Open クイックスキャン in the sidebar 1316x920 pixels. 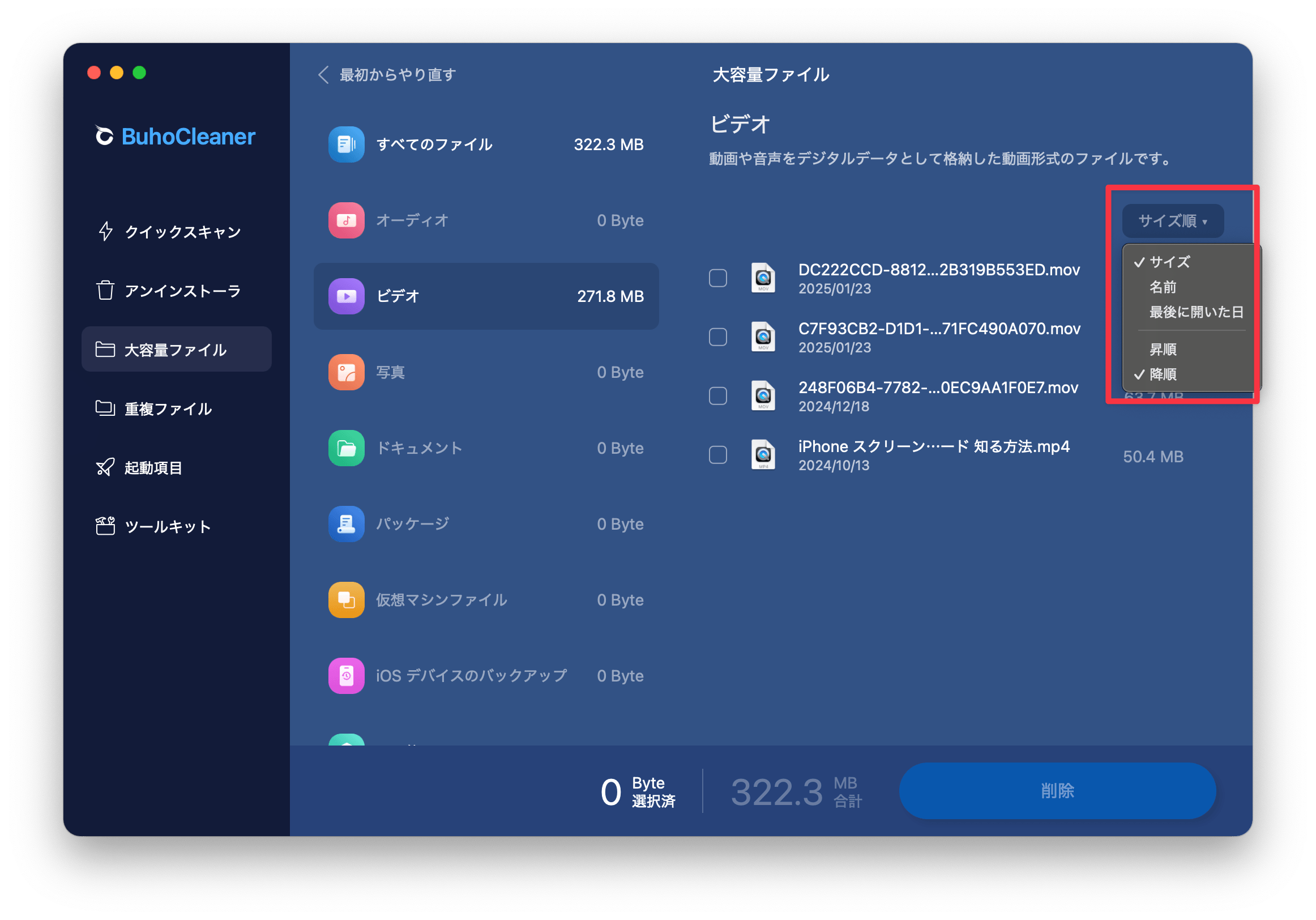pos(177,231)
